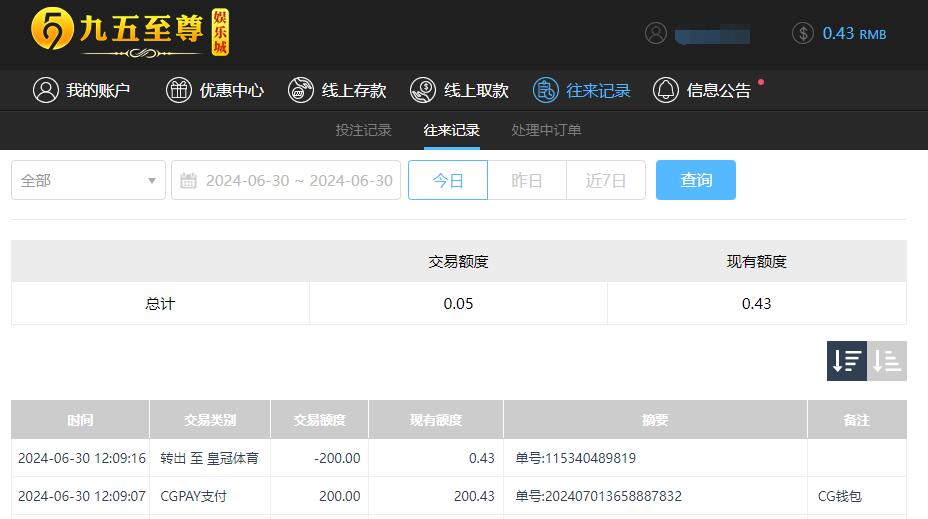
Task: Select ascending sort icon
Action: (887, 361)
